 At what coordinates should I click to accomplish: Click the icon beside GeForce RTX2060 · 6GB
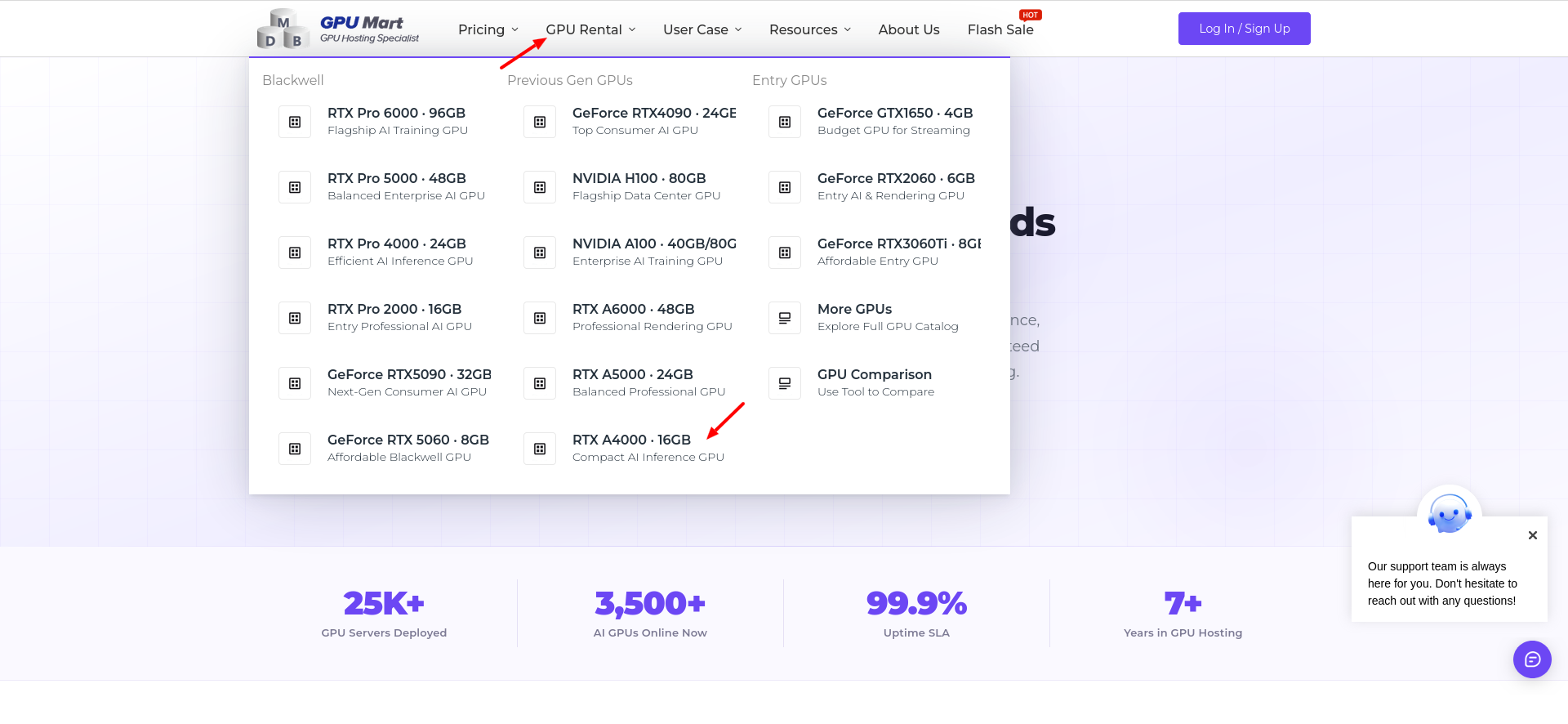pyautogui.click(x=785, y=187)
